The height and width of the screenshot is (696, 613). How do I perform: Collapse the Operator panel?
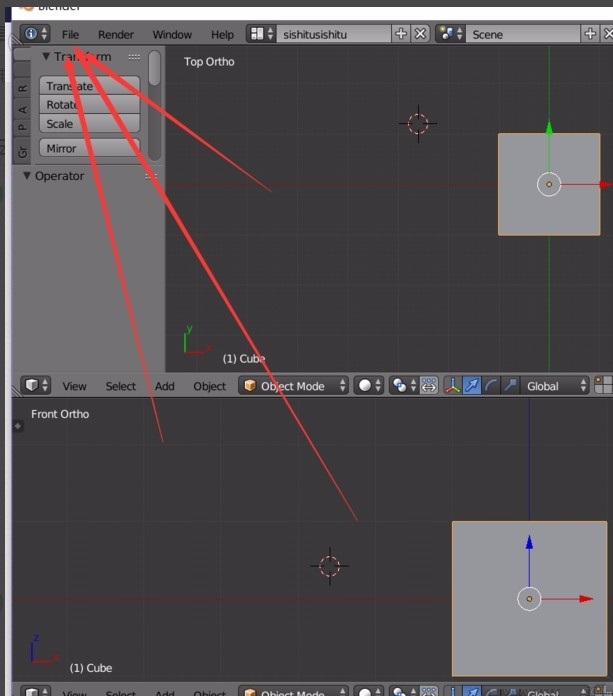point(27,176)
